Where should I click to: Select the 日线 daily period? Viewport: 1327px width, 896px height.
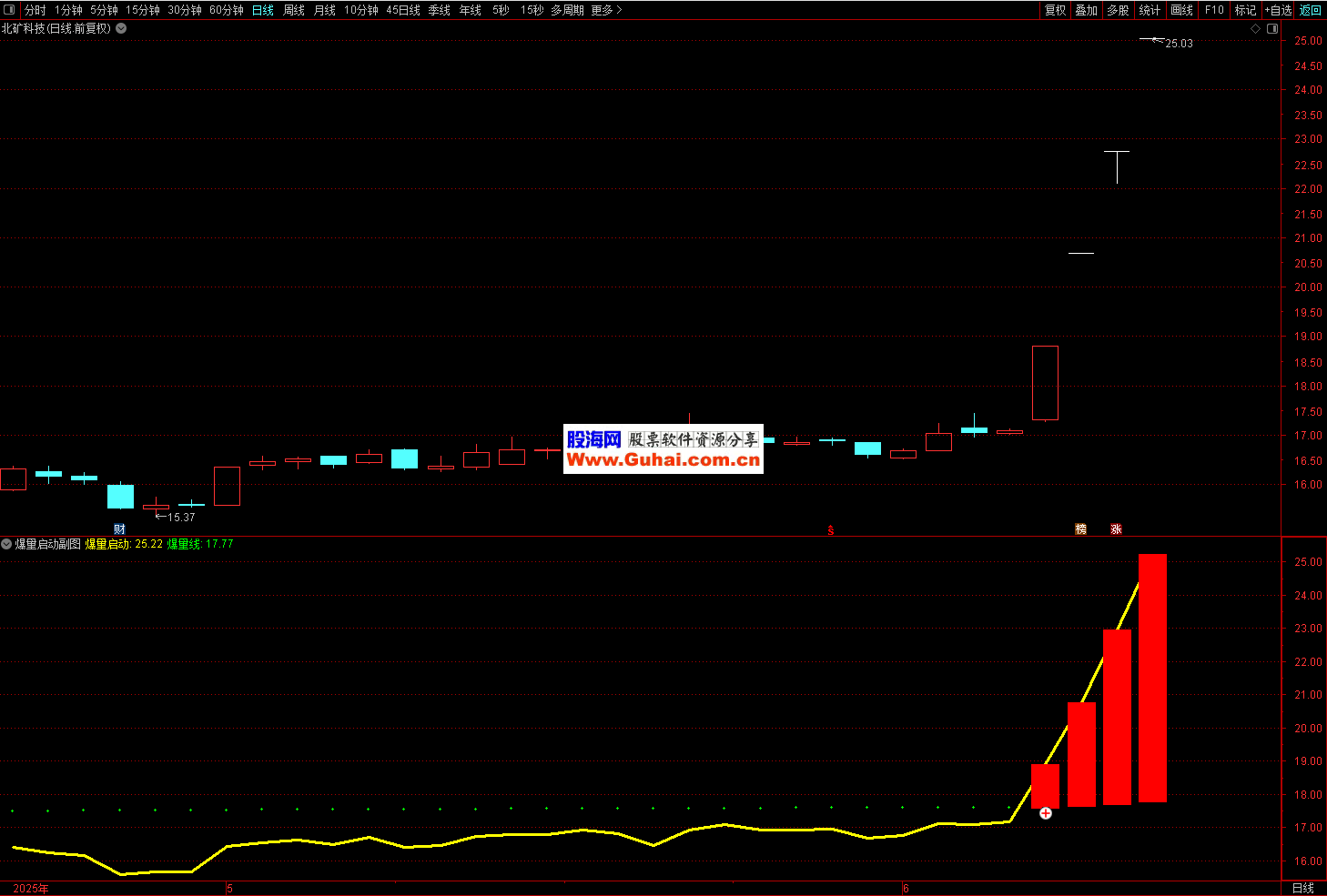(263, 10)
